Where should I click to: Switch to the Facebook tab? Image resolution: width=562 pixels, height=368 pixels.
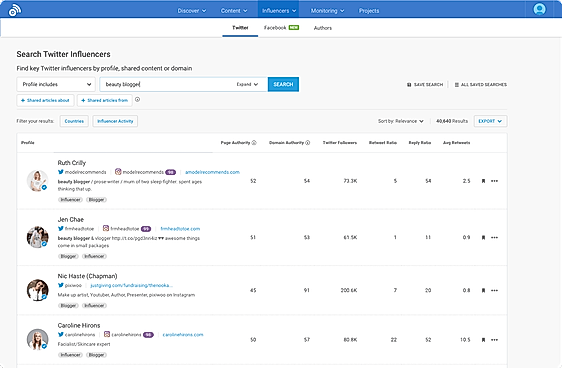tap(281, 28)
